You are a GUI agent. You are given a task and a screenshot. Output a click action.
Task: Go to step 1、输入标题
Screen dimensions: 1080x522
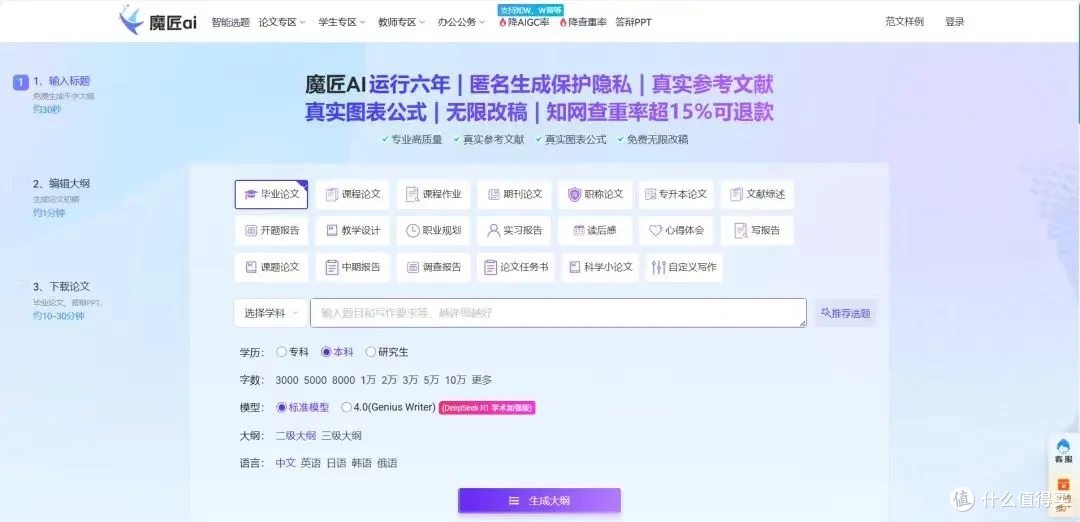tap(61, 81)
